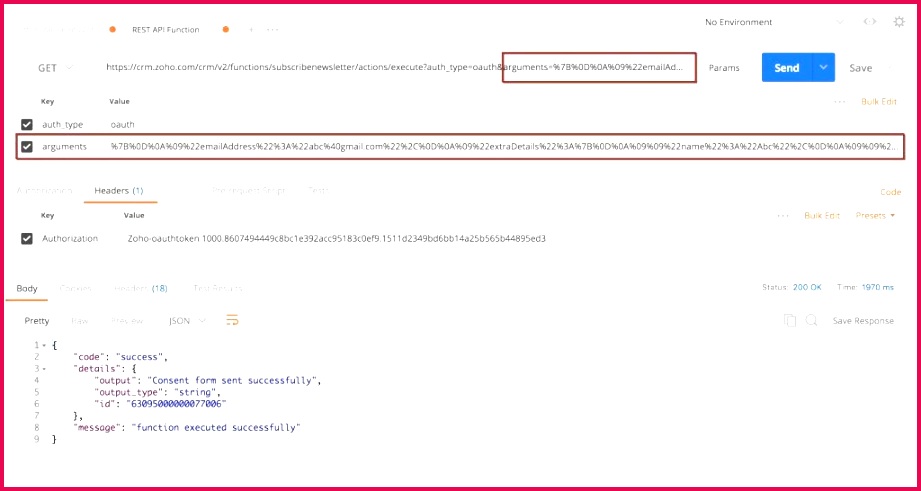Image resolution: width=921 pixels, height=491 pixels.
Task: Open the GET method dropdown
Action: (55, 68)
